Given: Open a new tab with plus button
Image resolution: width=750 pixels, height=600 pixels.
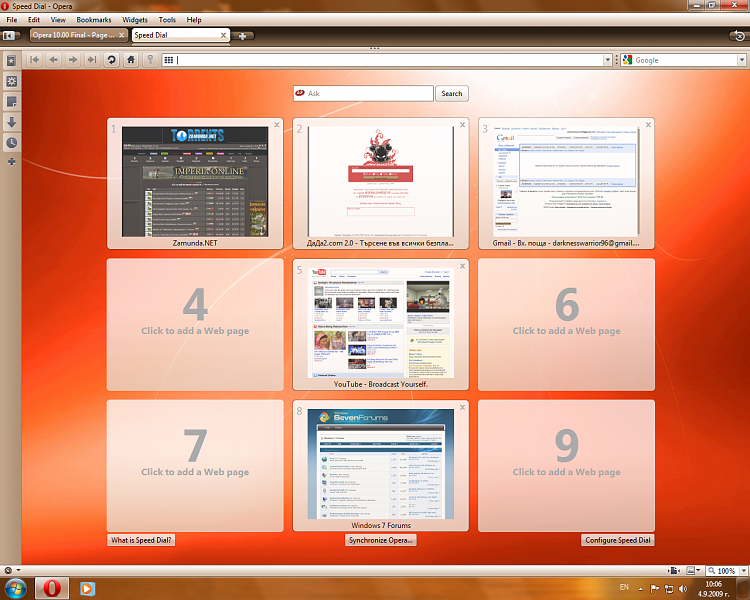Looking at the screenshot, I should click(243, 36).
